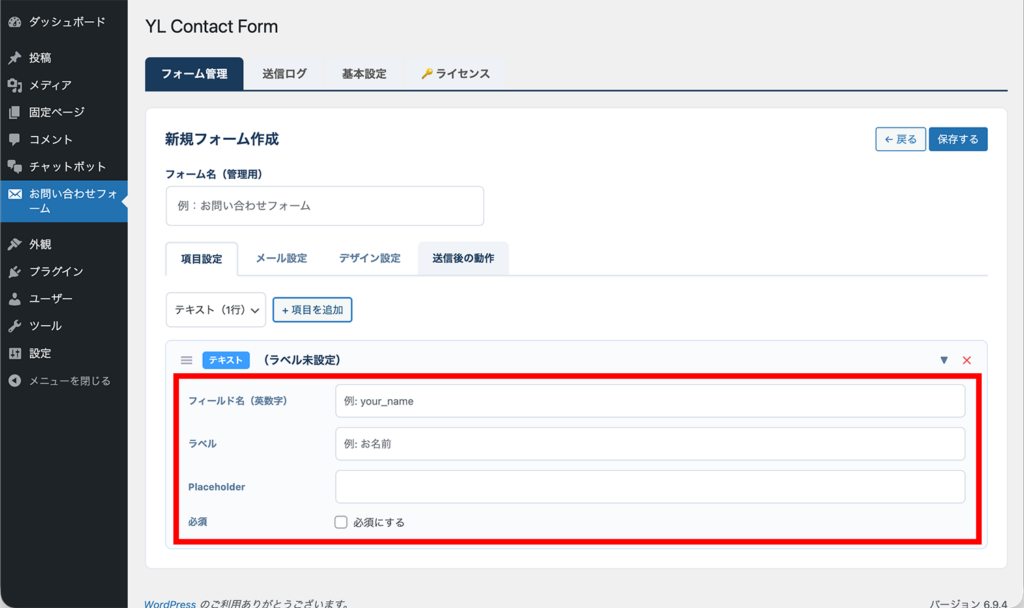Collapse the field panel with triangle arrow
The width and height of the screenshot is (1024, 608).
(x=944, y=360)
